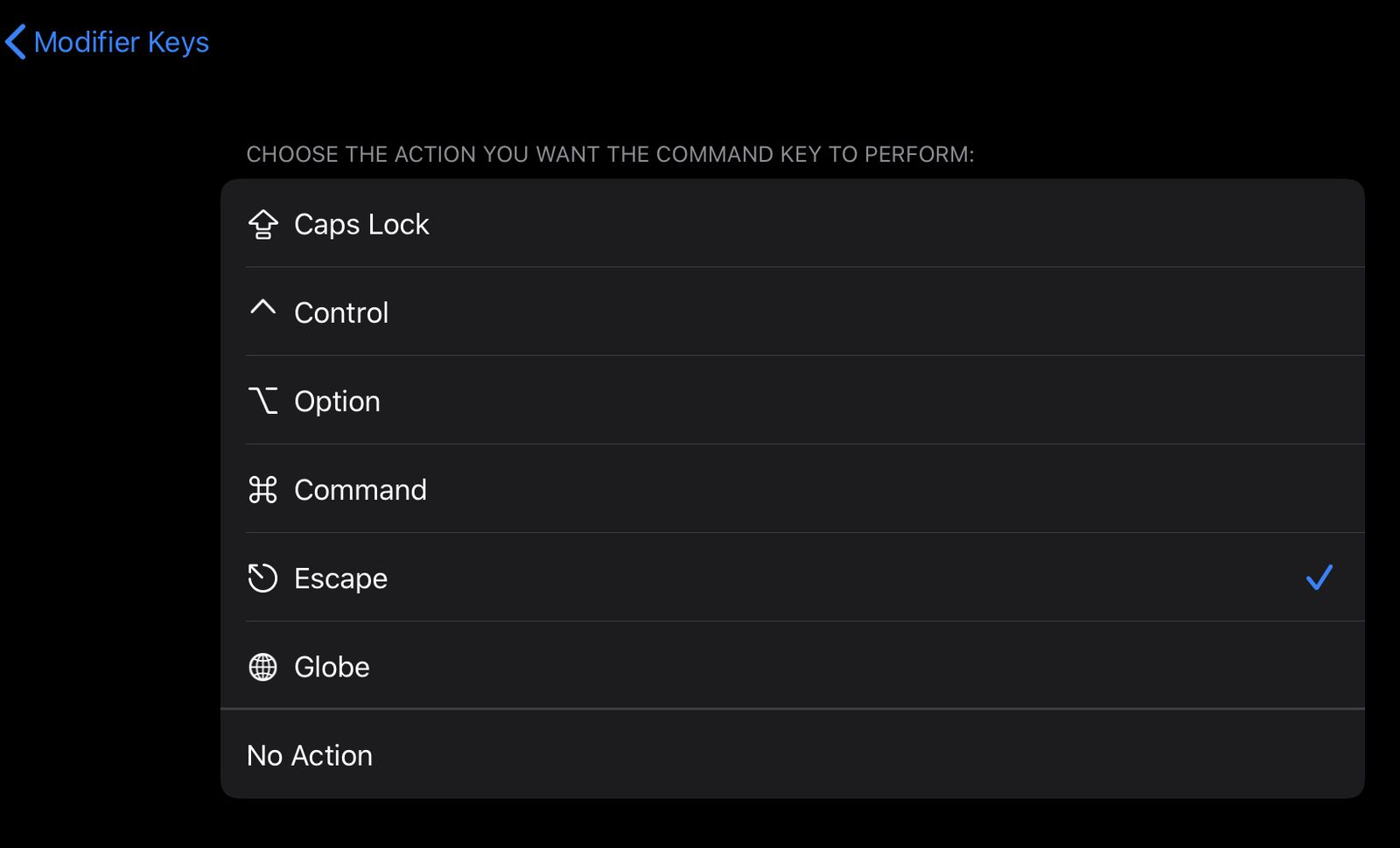1400x848 pixels.
Task: Select No Action for the Command key
Action: pos(612,754)
